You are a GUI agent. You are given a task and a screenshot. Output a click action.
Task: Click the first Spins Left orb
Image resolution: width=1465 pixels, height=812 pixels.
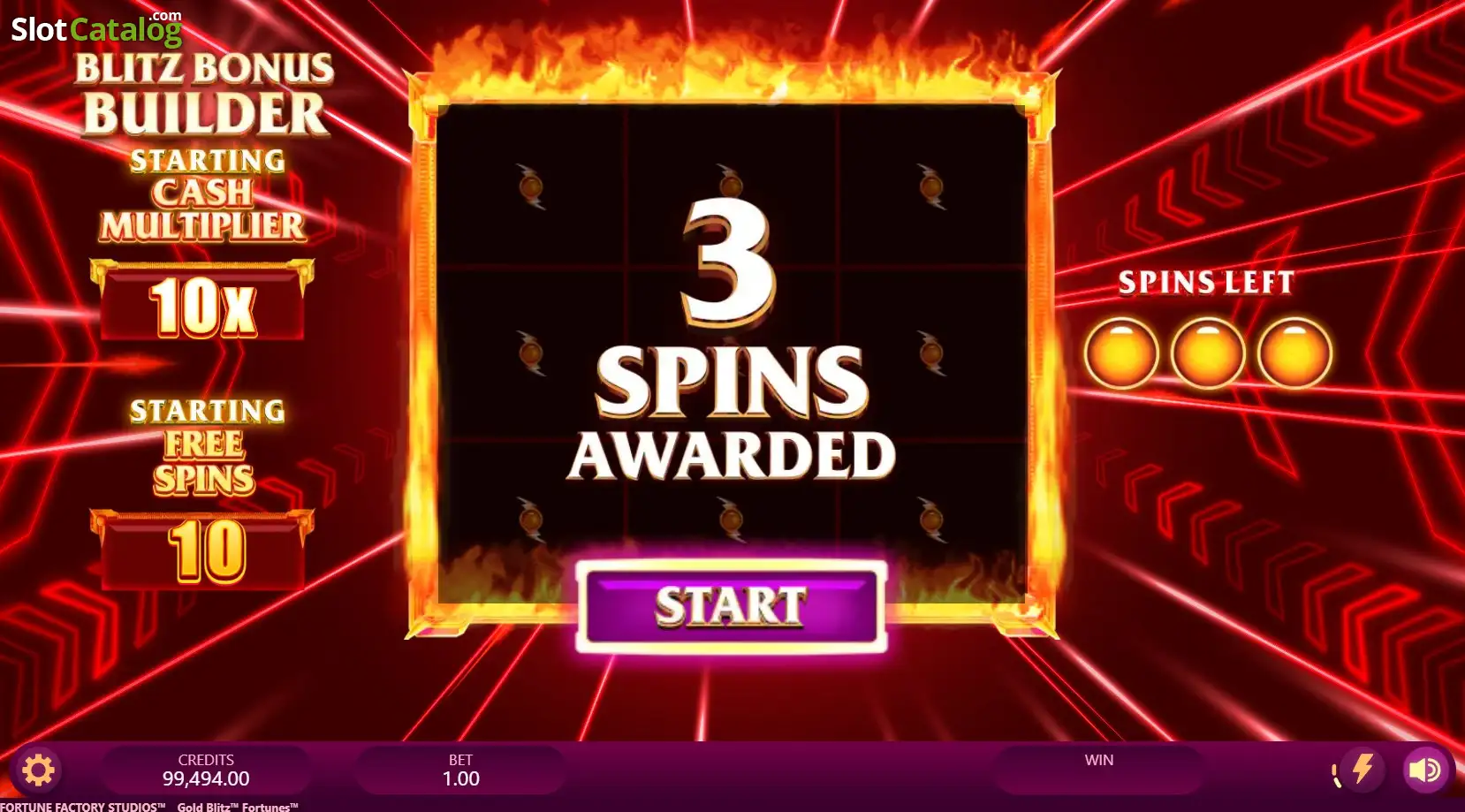point(1121,353)
